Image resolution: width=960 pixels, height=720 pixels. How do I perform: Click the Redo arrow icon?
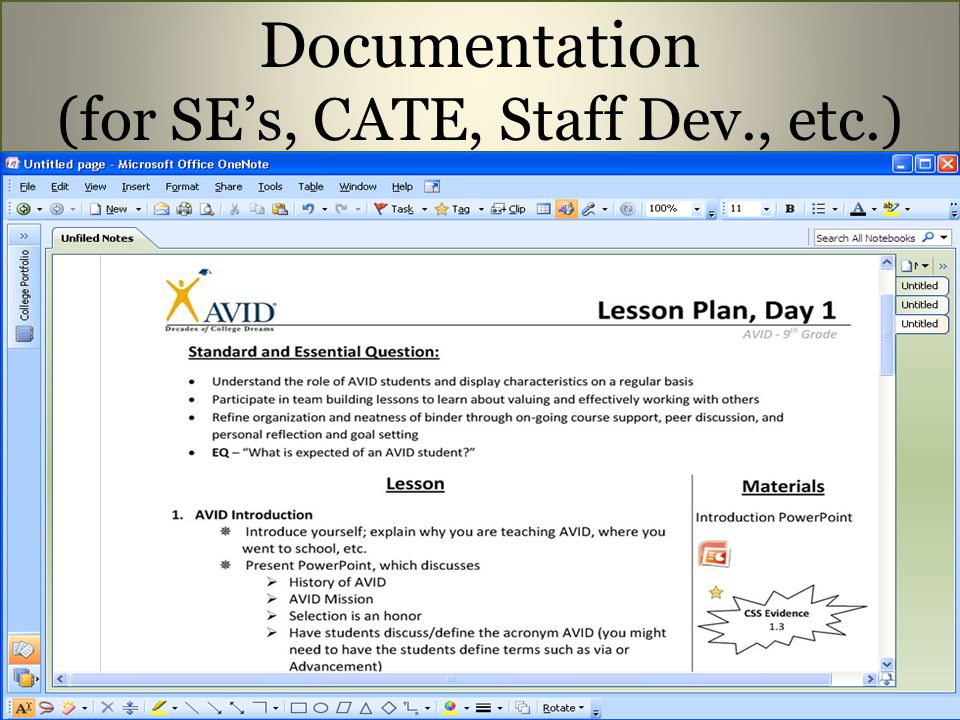point(342,209)
